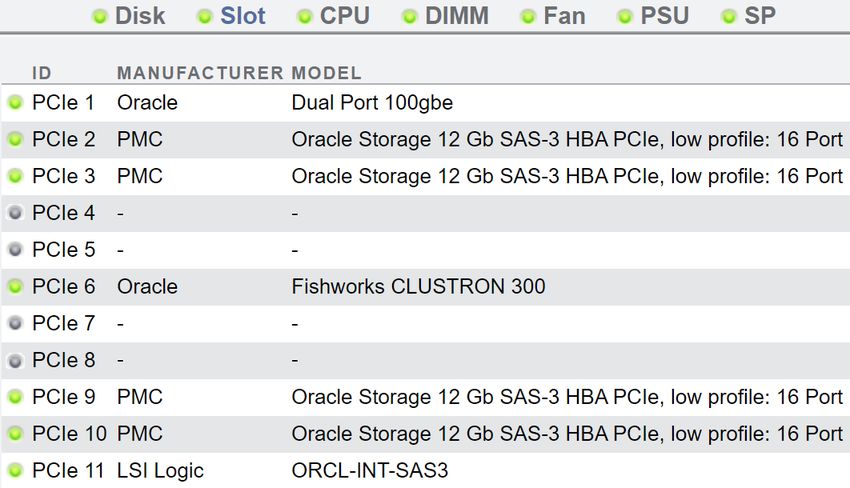This screenshot has height=488, width=850.
Task: Click the gray status icon for PCIe 8
Action: 16,360
